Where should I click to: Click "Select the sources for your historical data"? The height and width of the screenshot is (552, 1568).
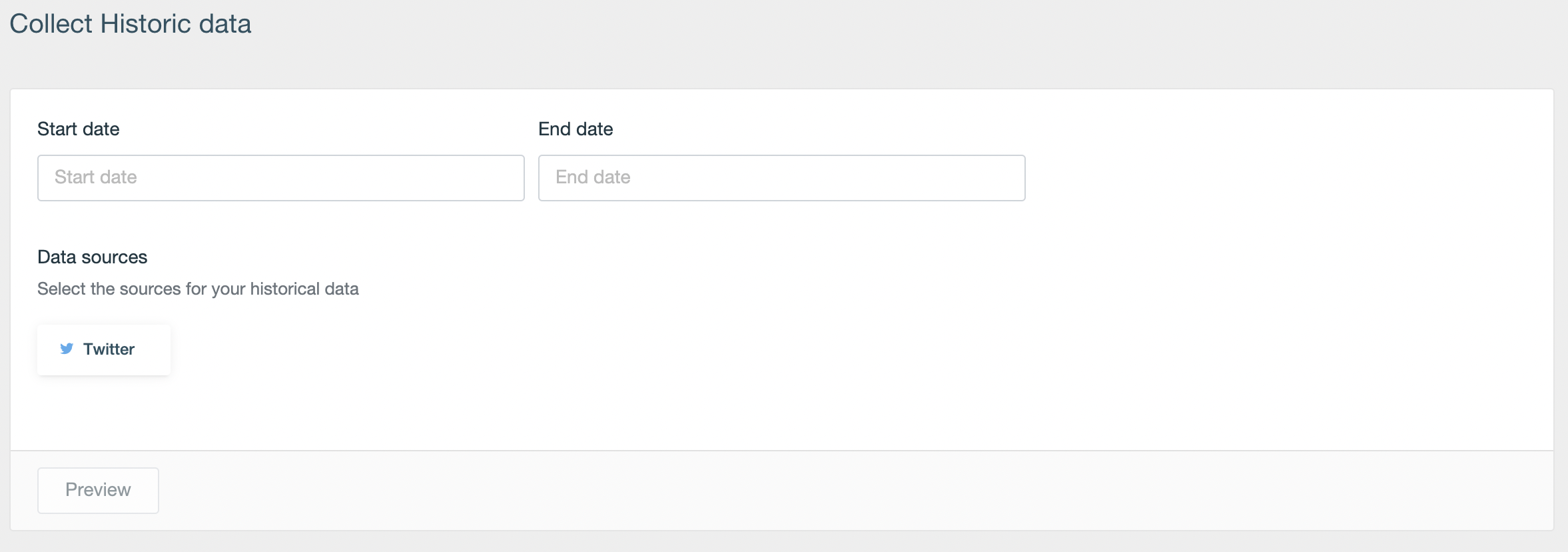[x=198, y=289]
